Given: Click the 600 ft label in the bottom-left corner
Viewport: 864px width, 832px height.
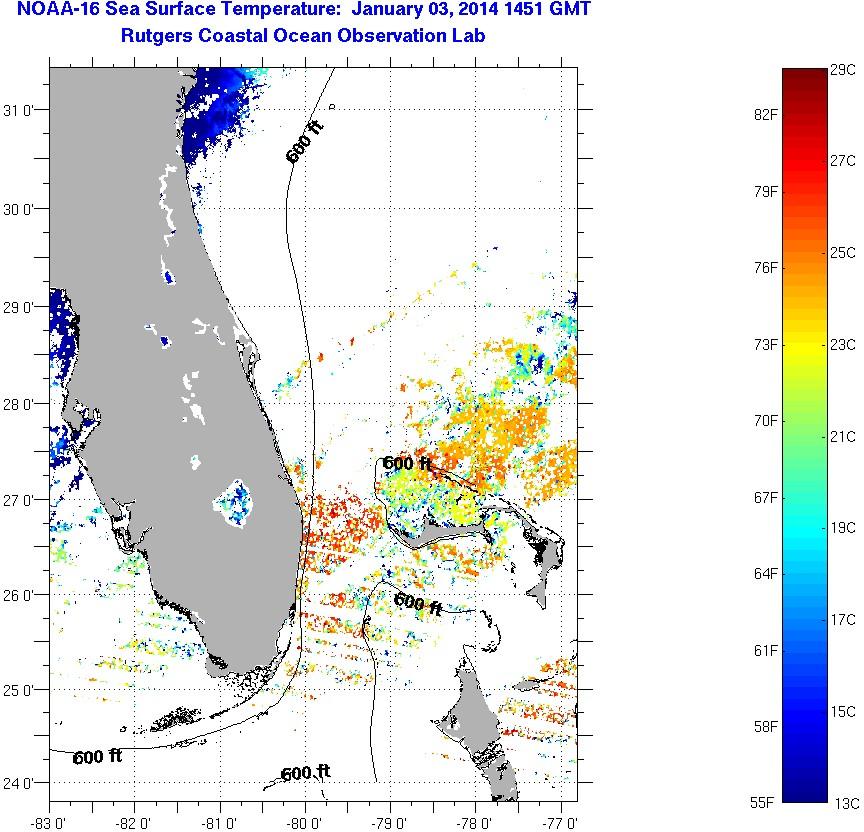Looking at the screenshot, I should click(x=97, y=757).
